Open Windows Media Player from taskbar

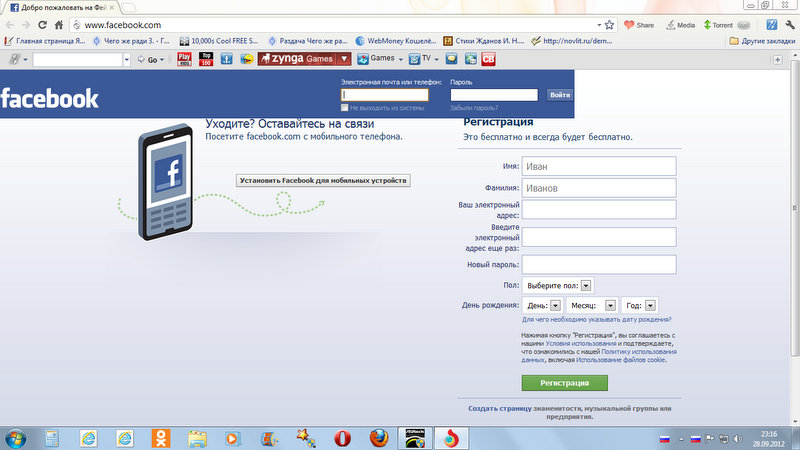[233, 438]
